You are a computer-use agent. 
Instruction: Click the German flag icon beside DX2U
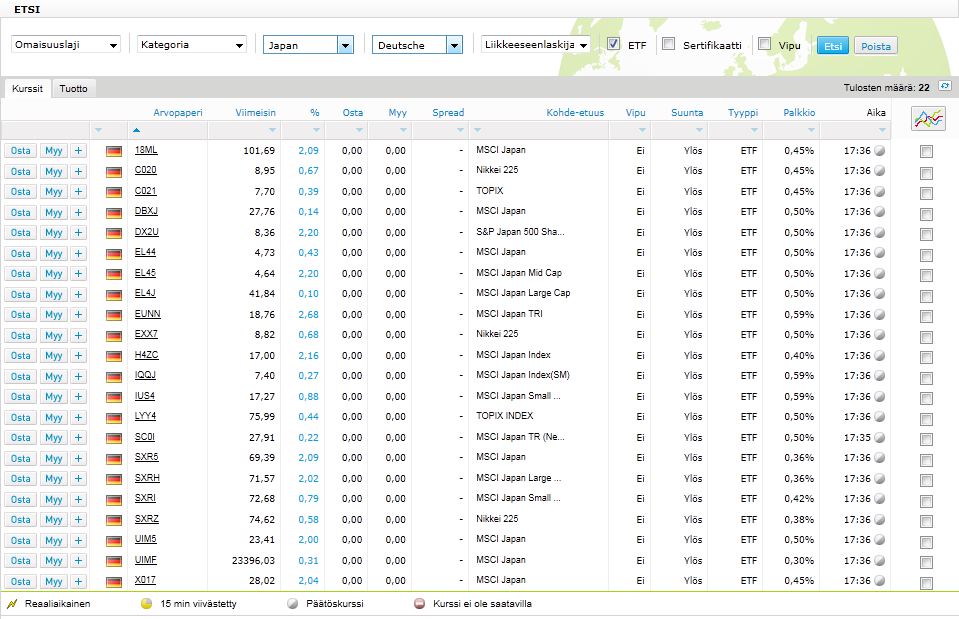point(114,234)
